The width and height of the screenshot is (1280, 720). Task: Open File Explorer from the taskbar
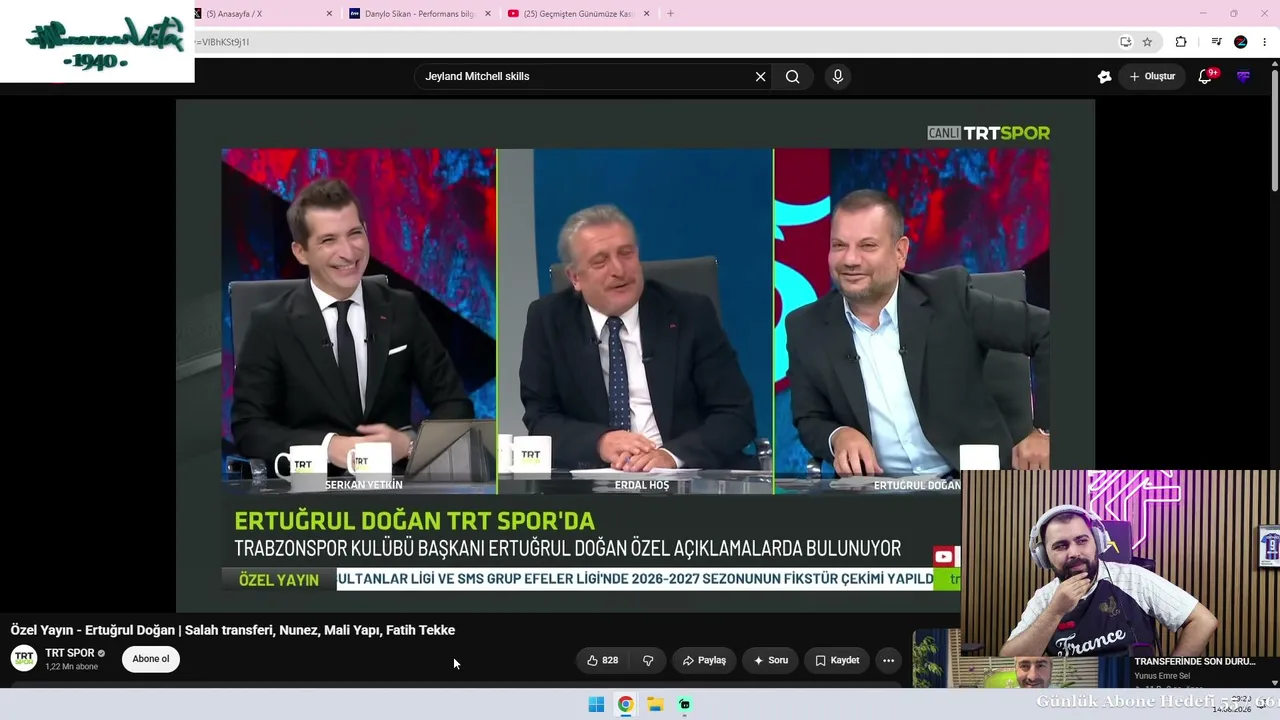click(655, 704)
